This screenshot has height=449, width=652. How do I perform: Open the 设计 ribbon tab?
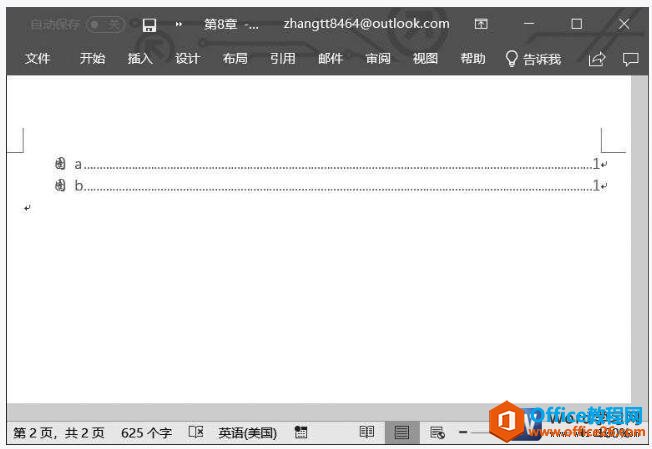coord(188,58)
